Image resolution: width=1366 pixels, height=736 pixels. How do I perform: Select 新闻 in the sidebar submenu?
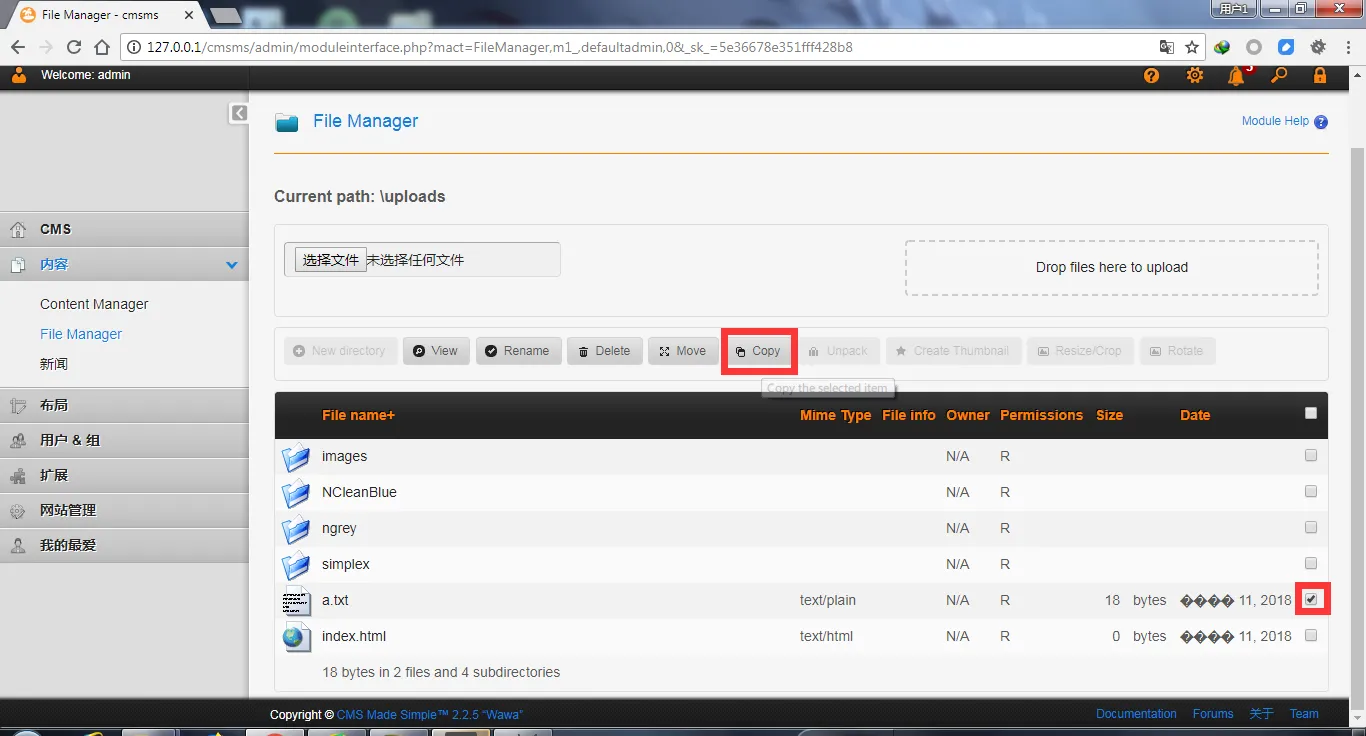click(x=54, y=364)
